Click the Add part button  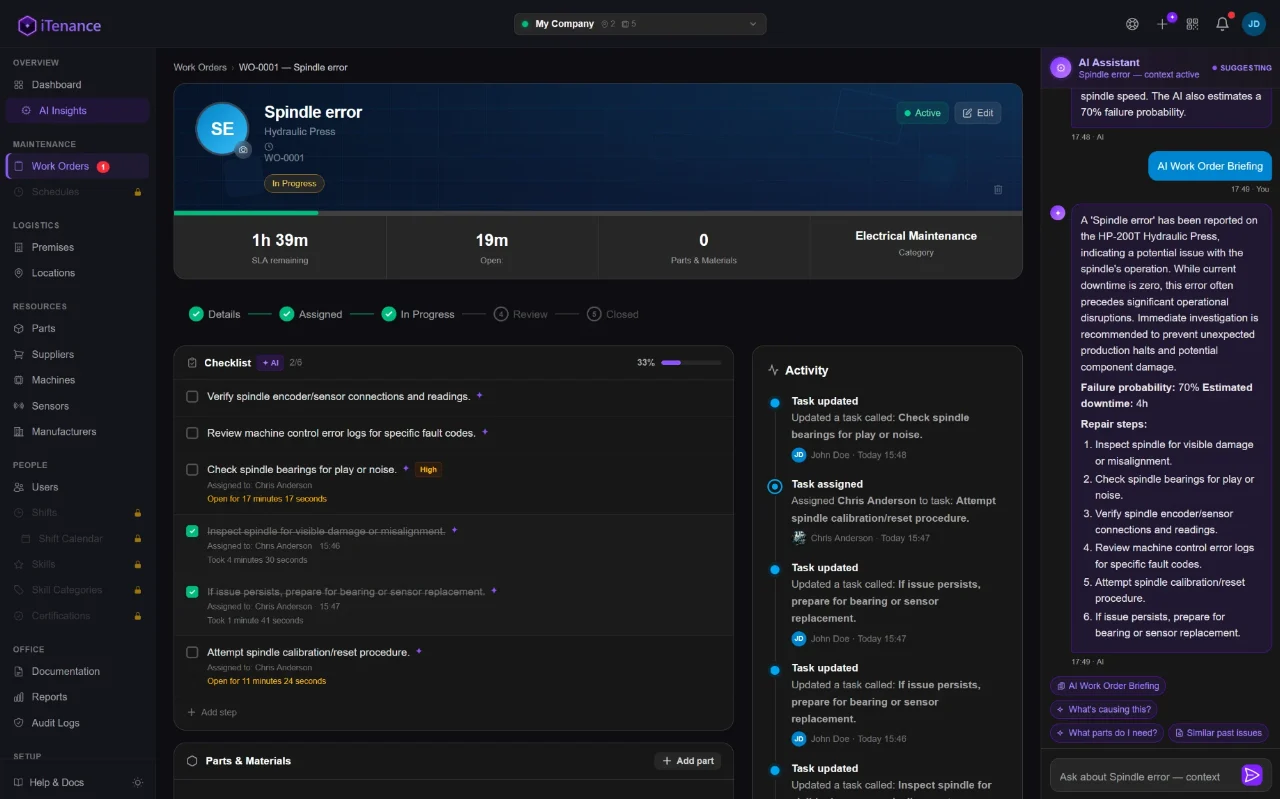coord(688,761)
